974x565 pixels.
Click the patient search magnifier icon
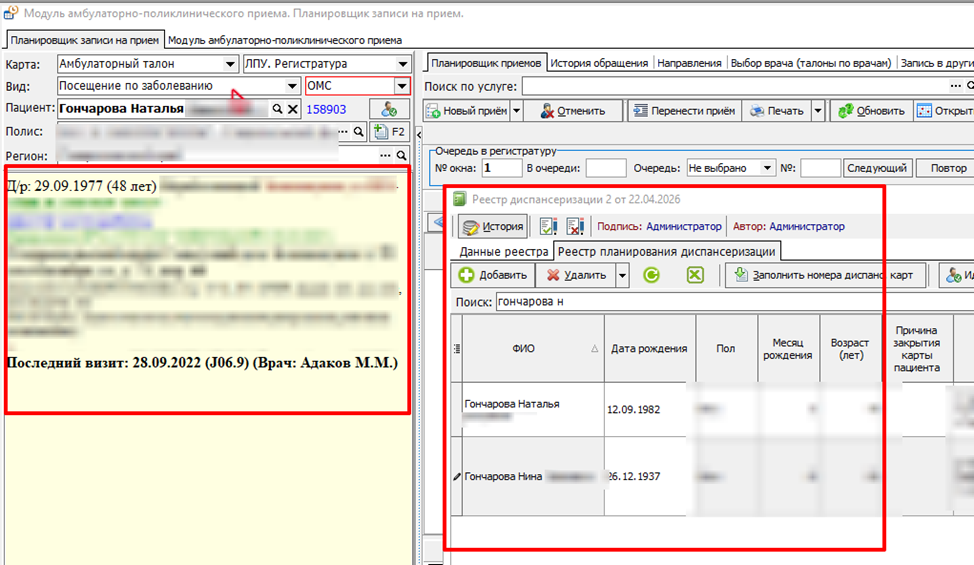pos(277,109)
